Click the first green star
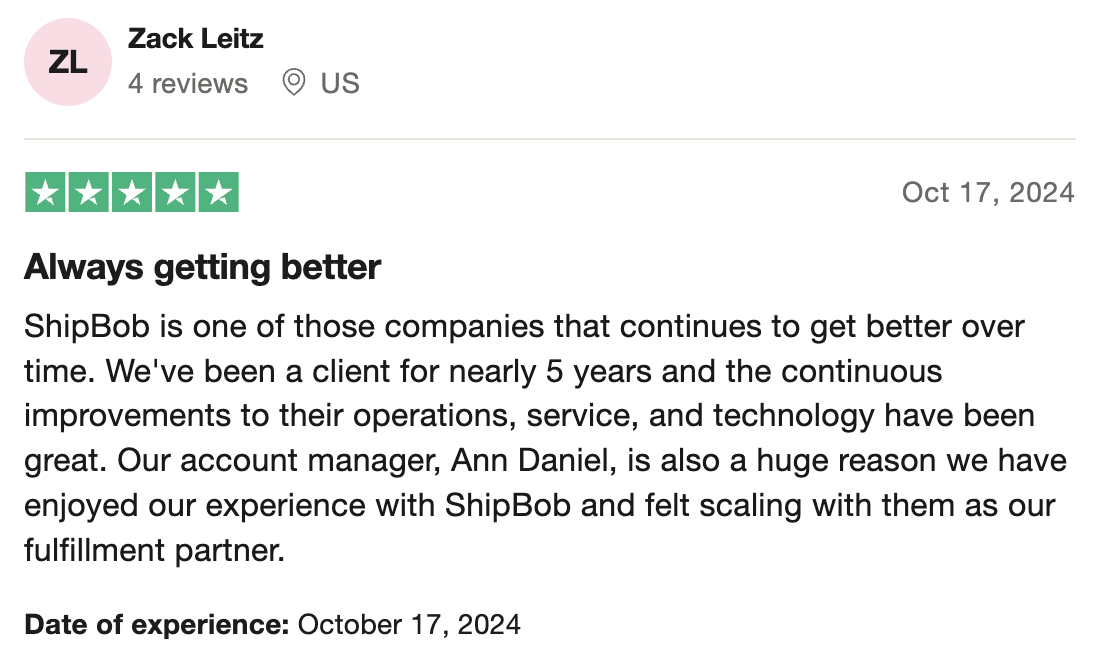Screen dimensions: 1112x650 point(45,192)
